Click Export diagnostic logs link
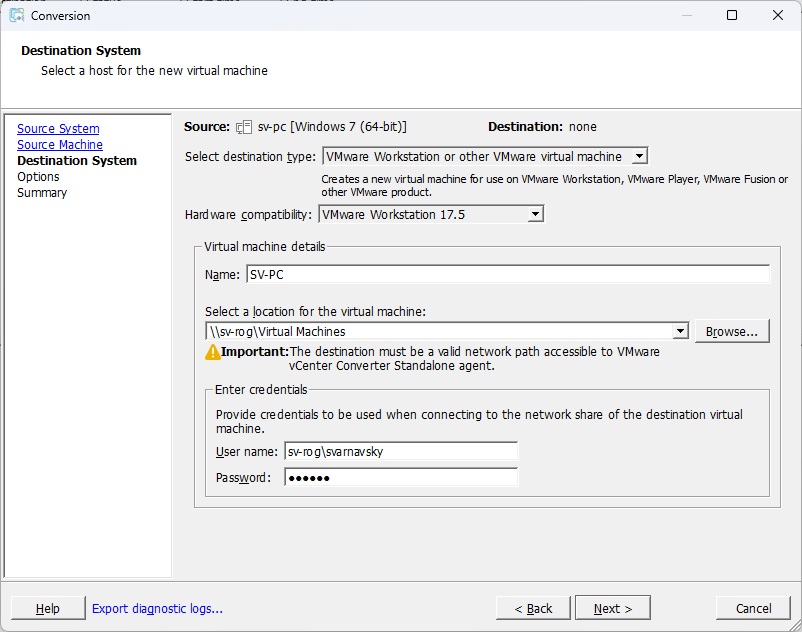This screenshot has height=632, width=802. (157, 608)
